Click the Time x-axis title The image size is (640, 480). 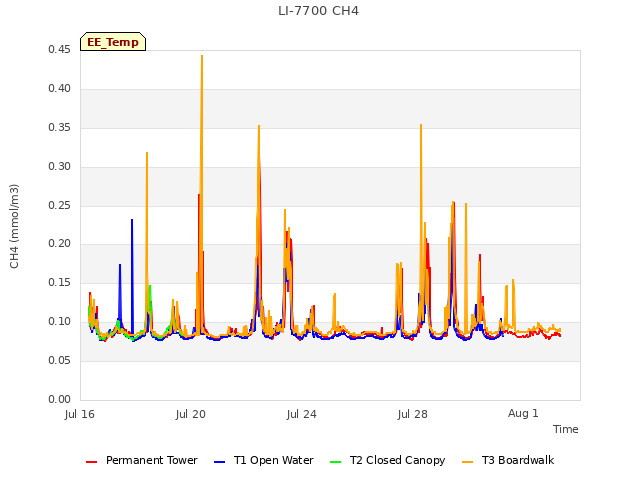point(565,429)
